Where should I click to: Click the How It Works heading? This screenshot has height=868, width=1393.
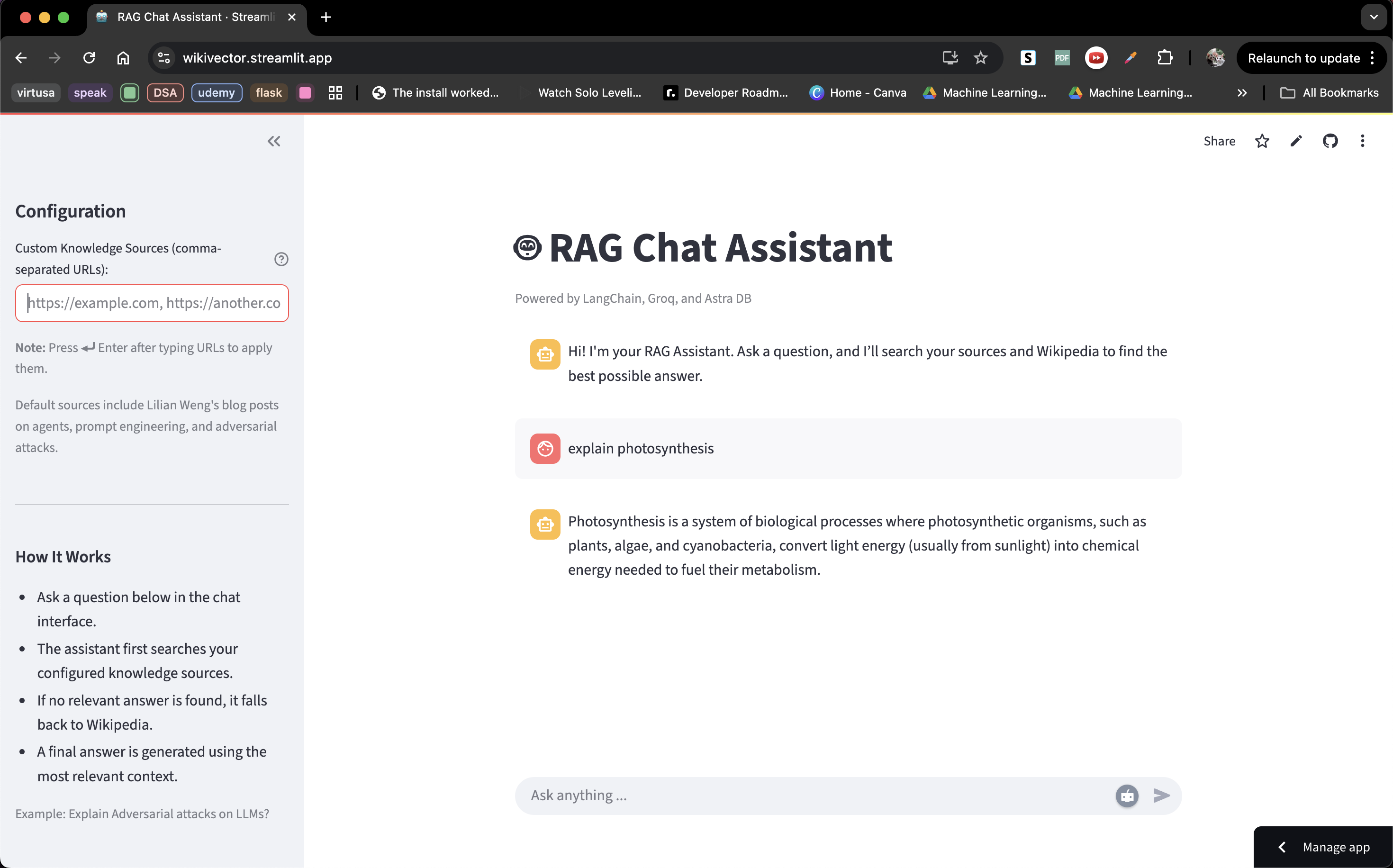(x=63, y=557)
